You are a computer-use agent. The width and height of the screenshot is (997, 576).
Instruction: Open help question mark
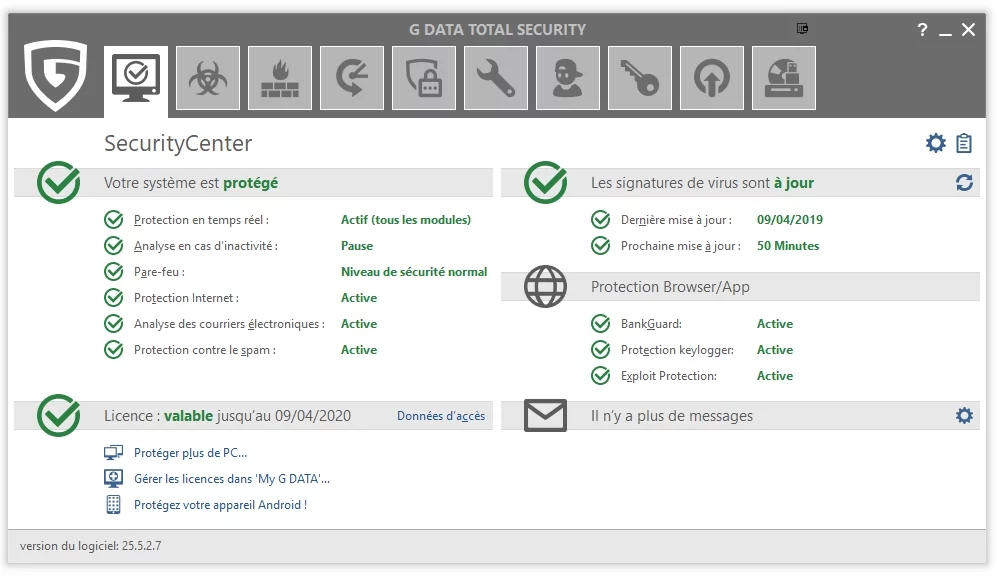[x=922, y=29]
